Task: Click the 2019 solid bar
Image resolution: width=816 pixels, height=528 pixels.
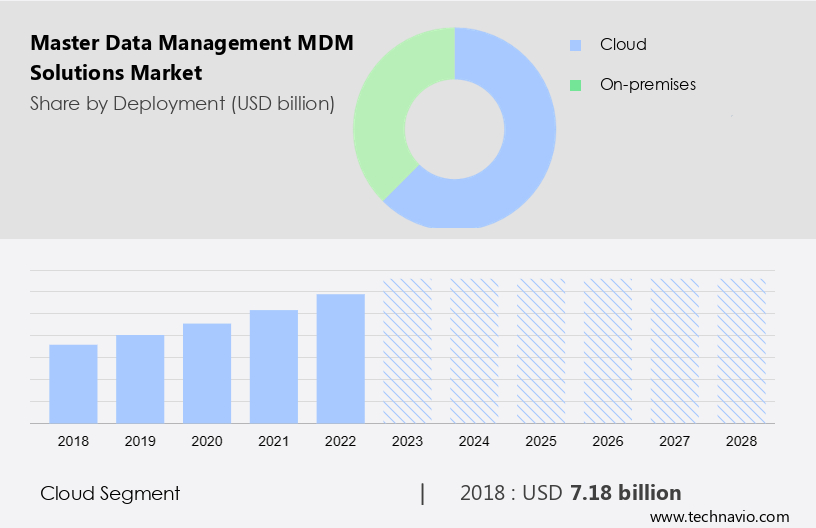Action: (x=140, y=379)
